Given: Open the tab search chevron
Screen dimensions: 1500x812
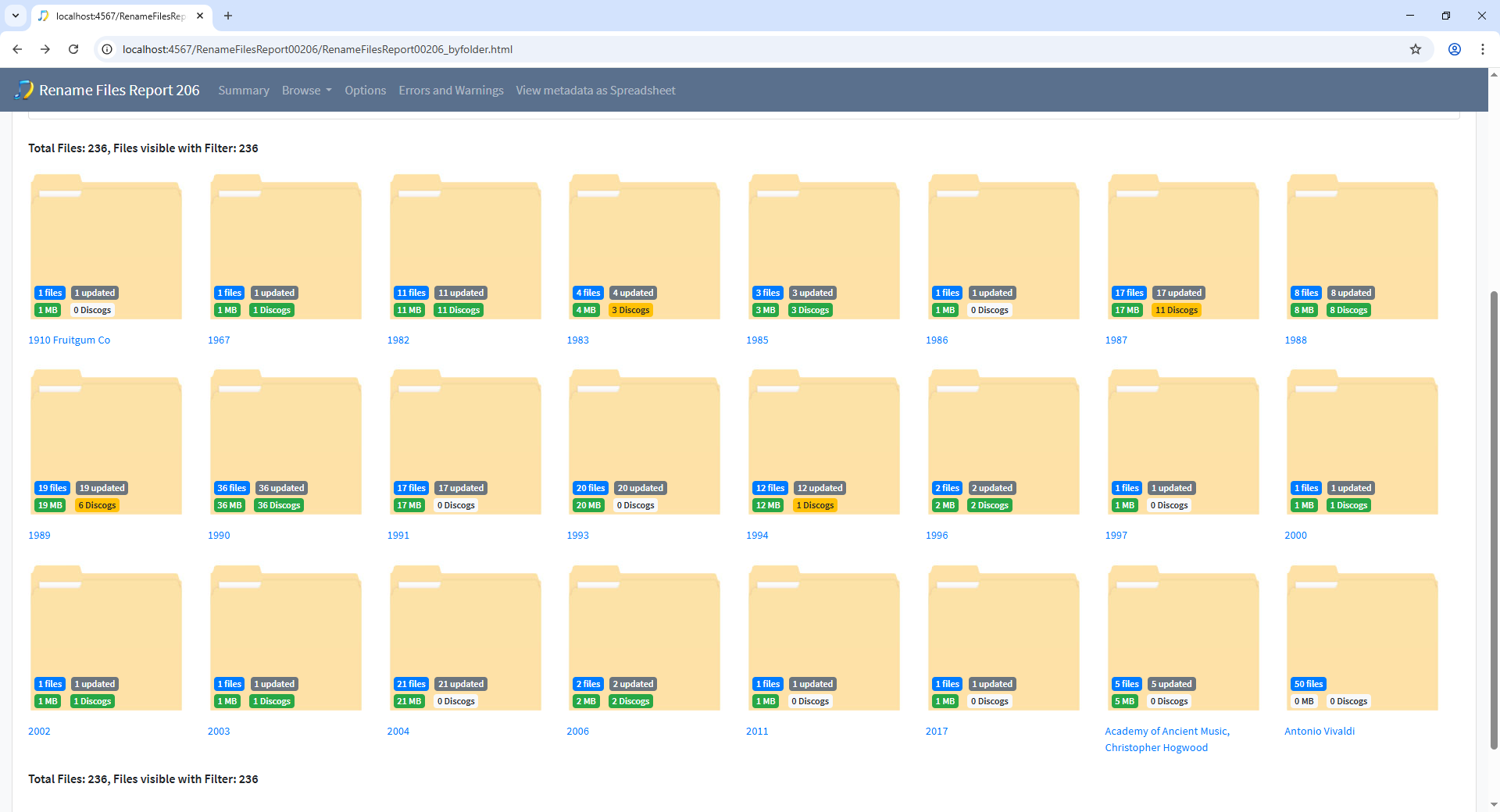Looking at the screenshot, I should 16,16.
